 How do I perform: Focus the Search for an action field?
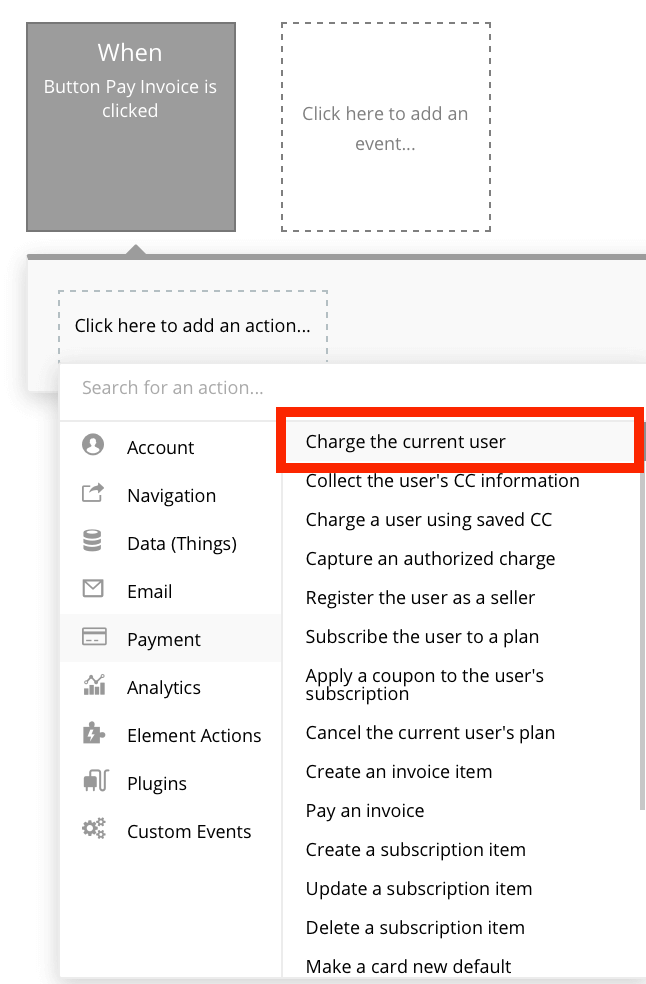[x=250, y=388]
